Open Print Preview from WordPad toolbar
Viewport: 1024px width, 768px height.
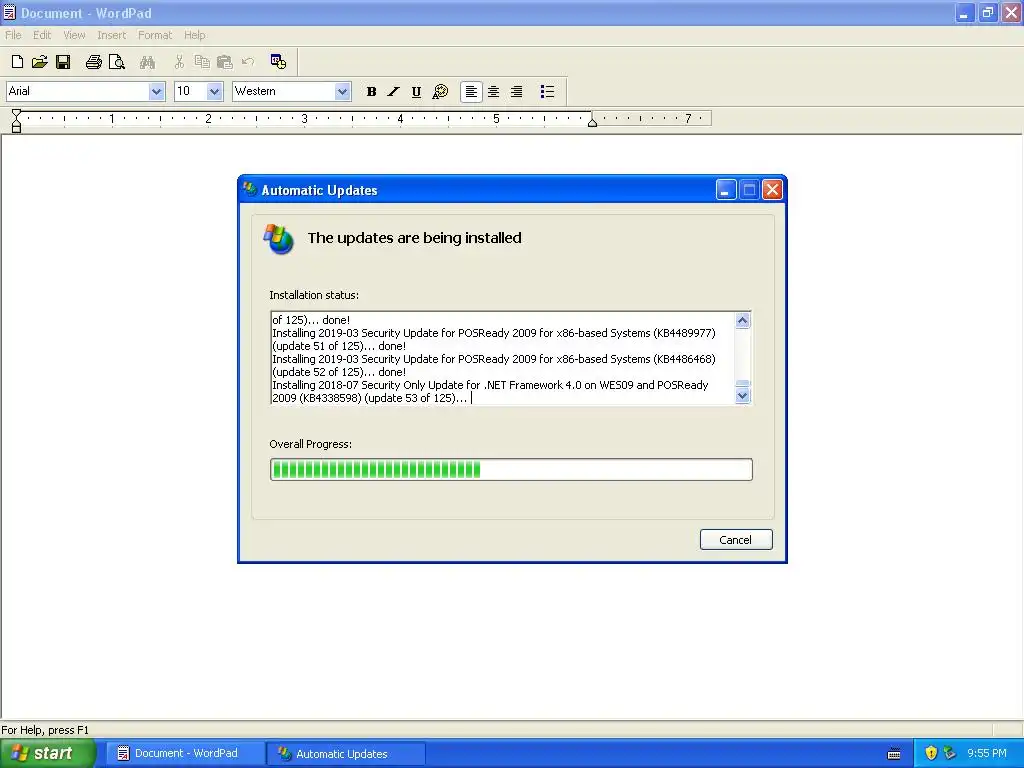coord(117,62)
